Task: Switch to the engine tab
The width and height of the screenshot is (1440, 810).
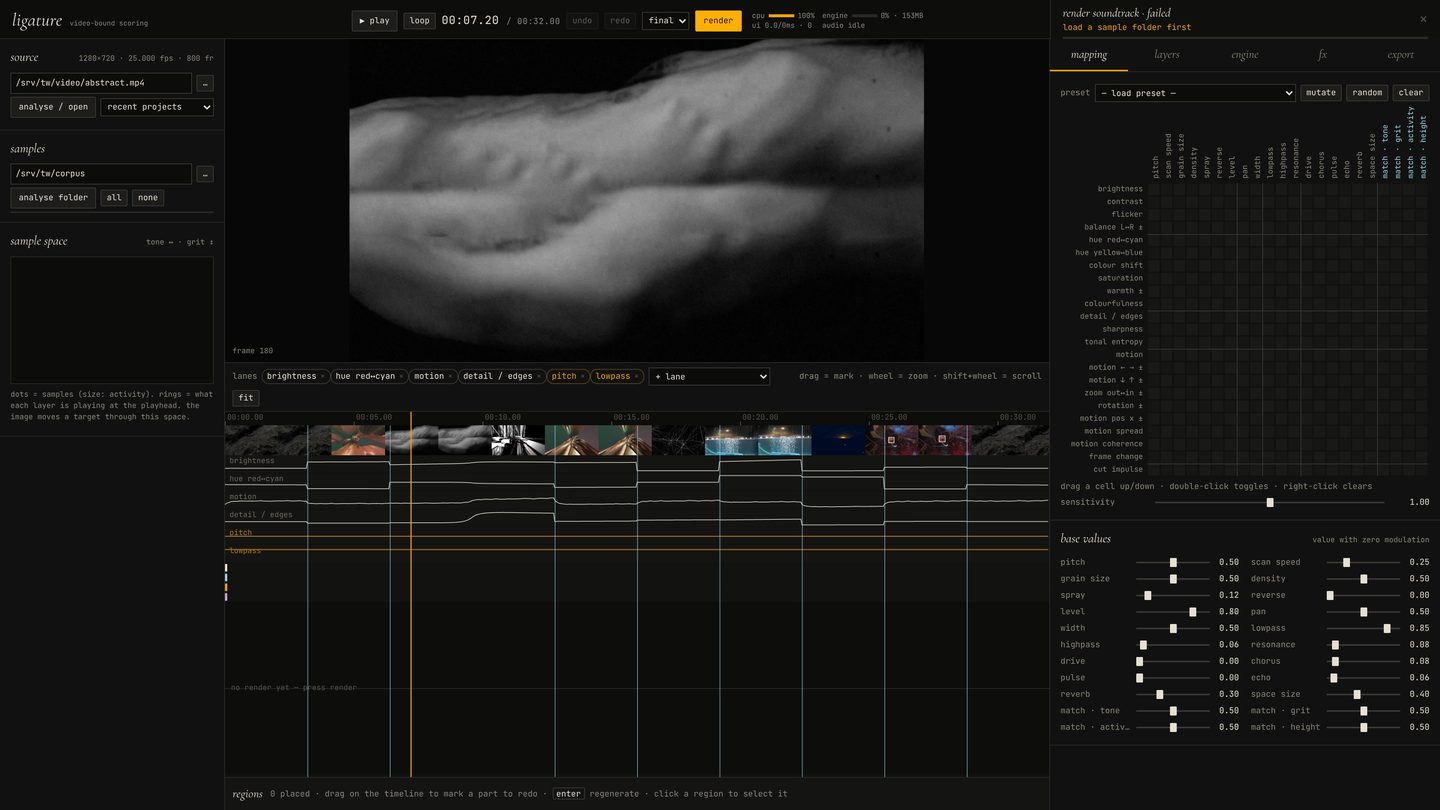Action: pyautogui.click(x=1245, y=55)
